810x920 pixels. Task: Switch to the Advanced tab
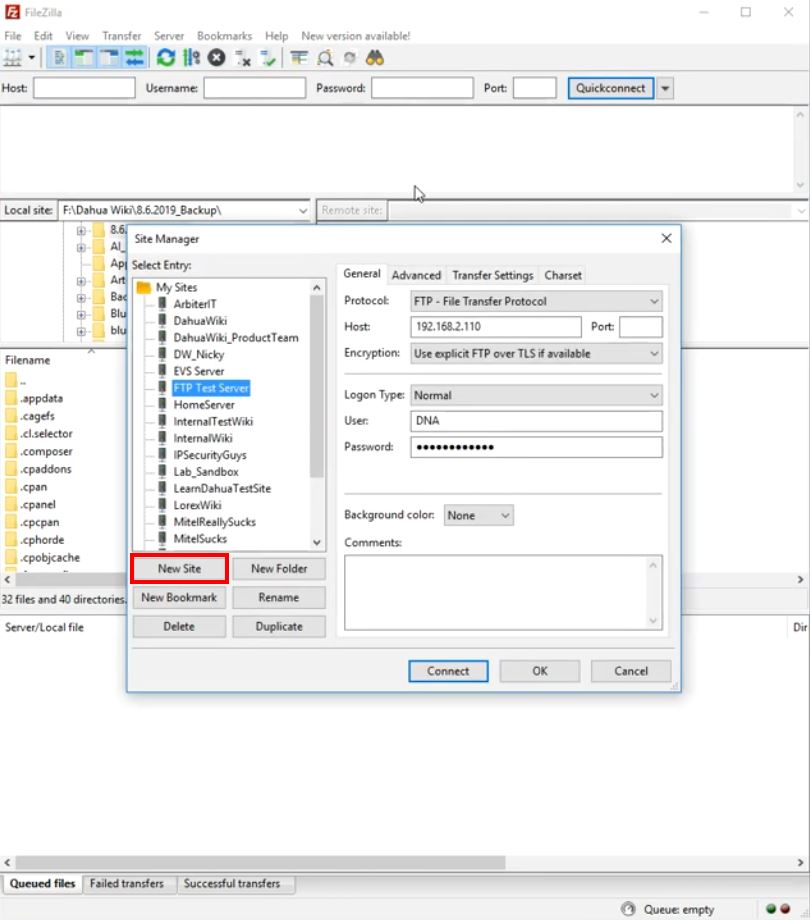pos(416,275)
